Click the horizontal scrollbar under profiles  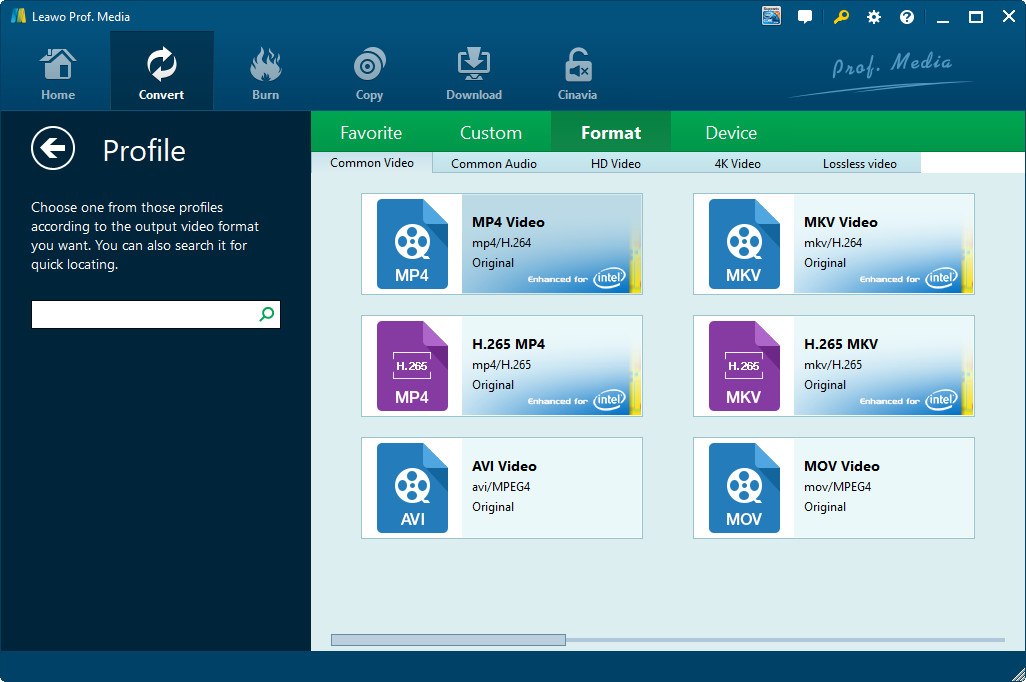pos(448,640)
